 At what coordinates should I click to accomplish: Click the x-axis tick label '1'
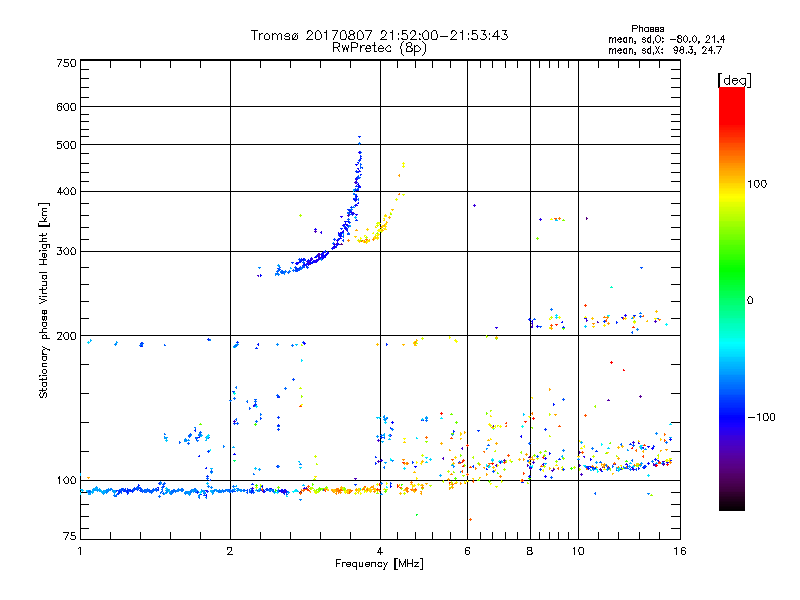coord(80,551)
